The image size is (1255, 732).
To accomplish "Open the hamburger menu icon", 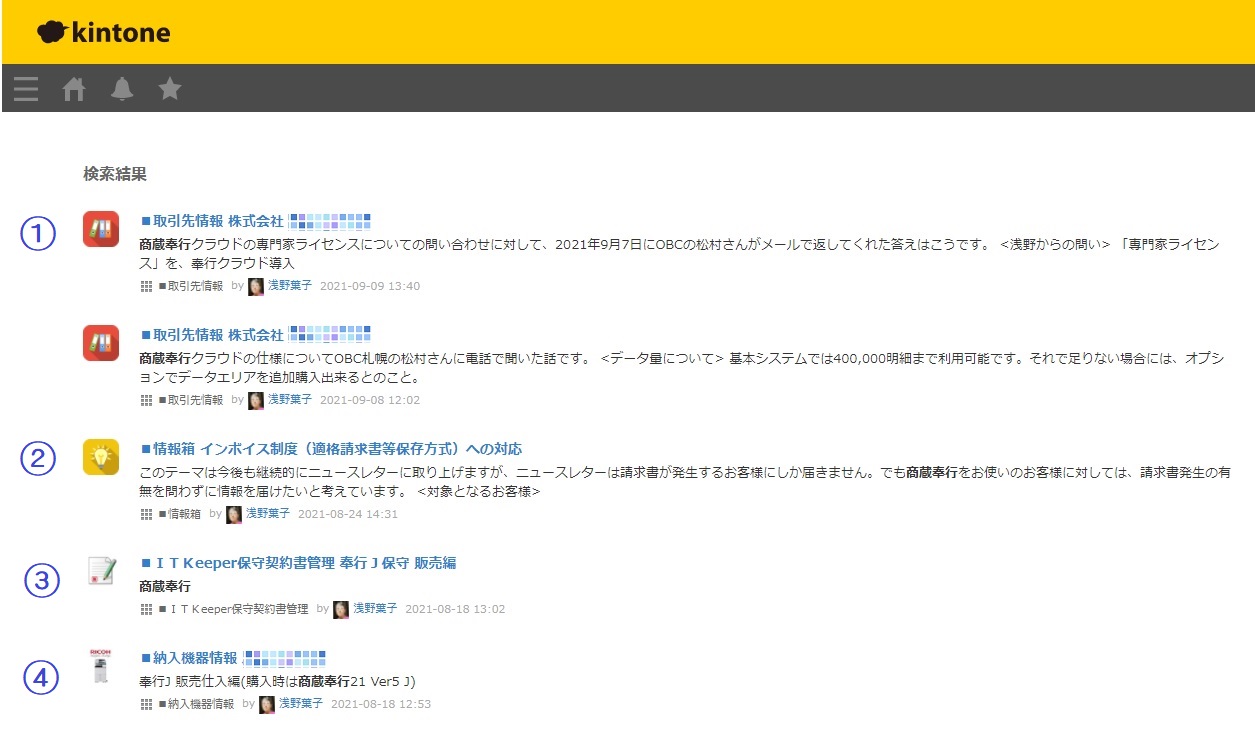I will (26, 90).
